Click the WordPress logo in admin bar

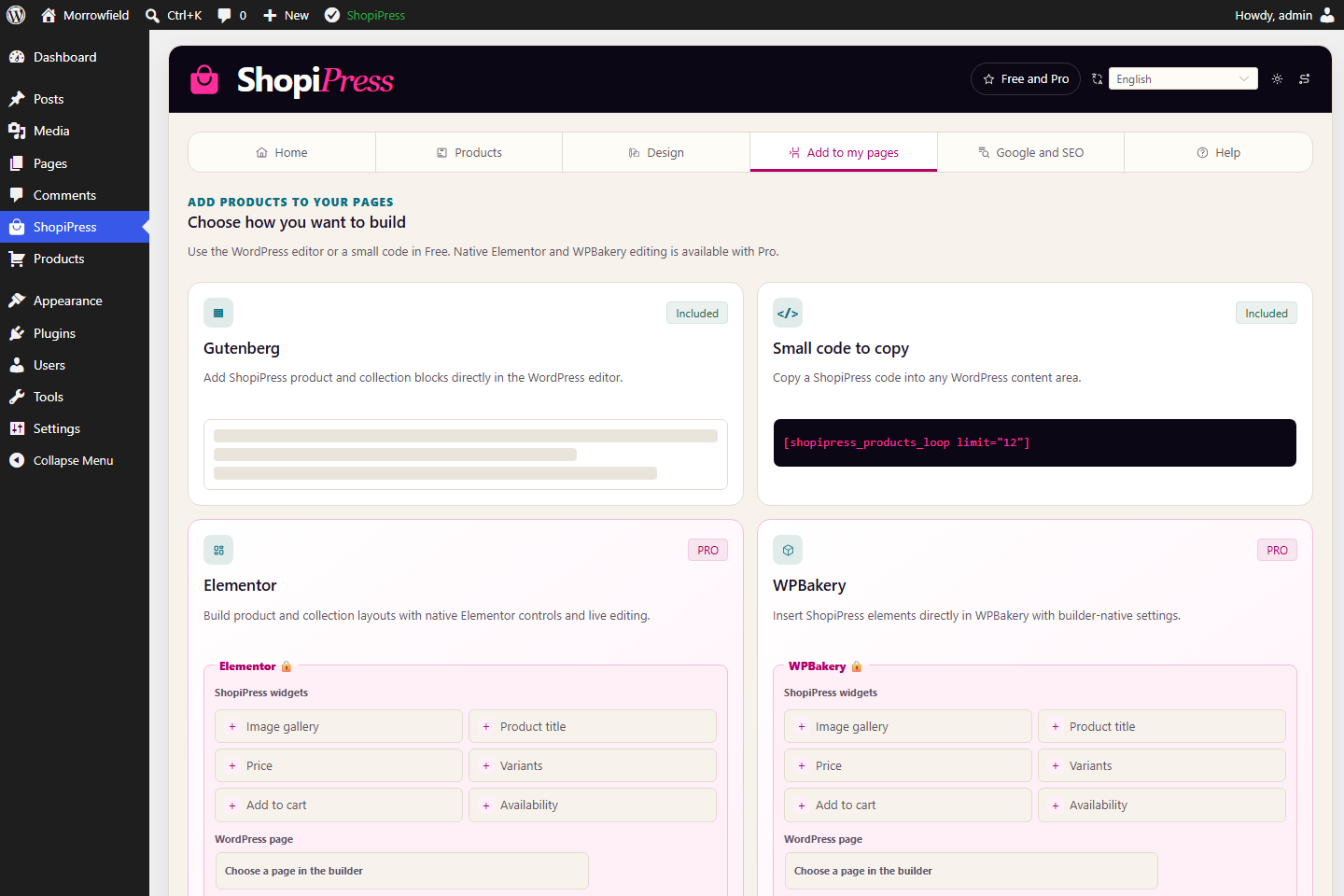[16, 15]
